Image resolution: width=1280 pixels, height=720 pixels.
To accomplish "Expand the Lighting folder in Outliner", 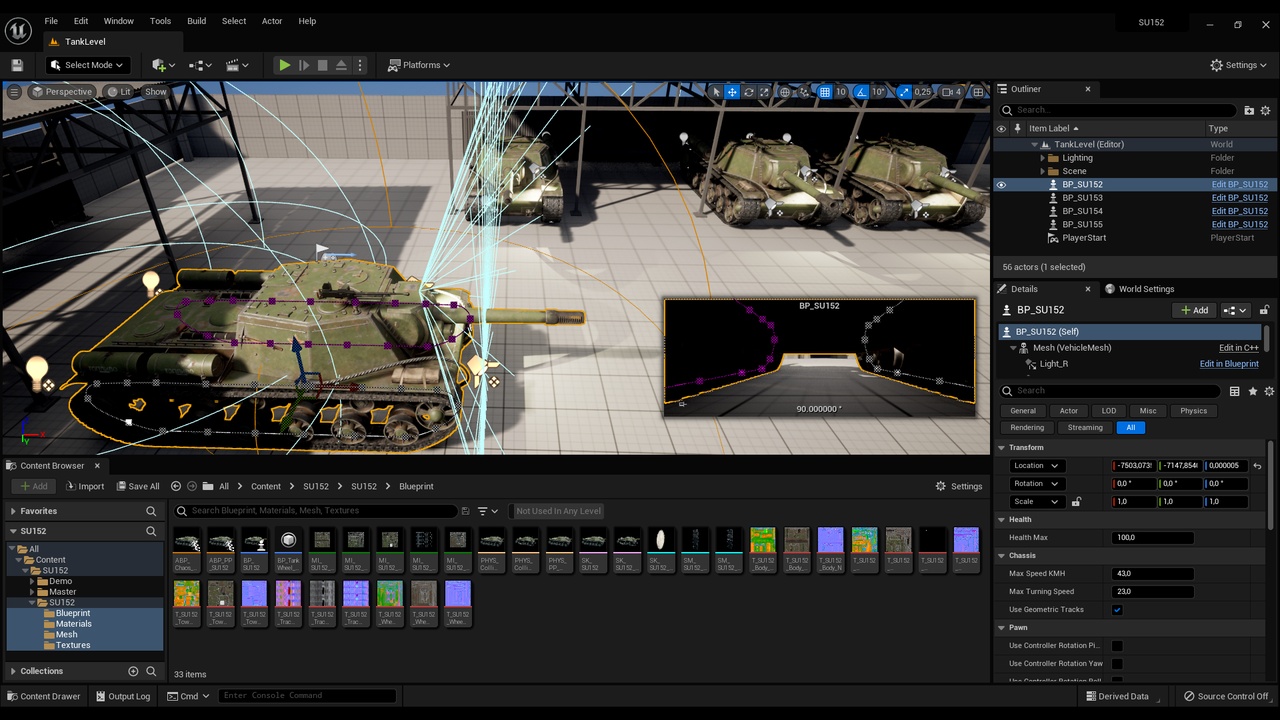I will click(x=1042, y=158).
